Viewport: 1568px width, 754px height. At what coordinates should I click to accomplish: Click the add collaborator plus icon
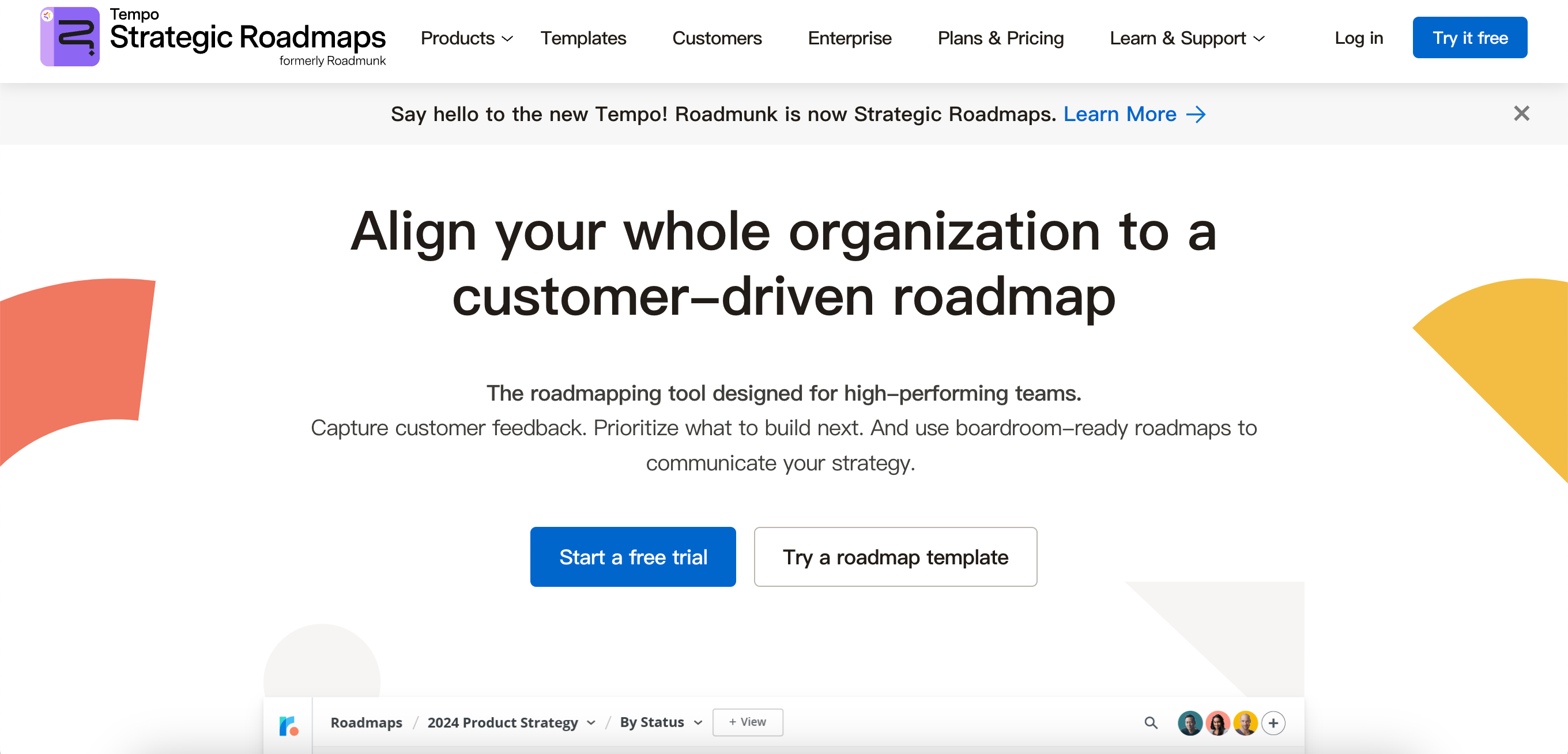1273,723
